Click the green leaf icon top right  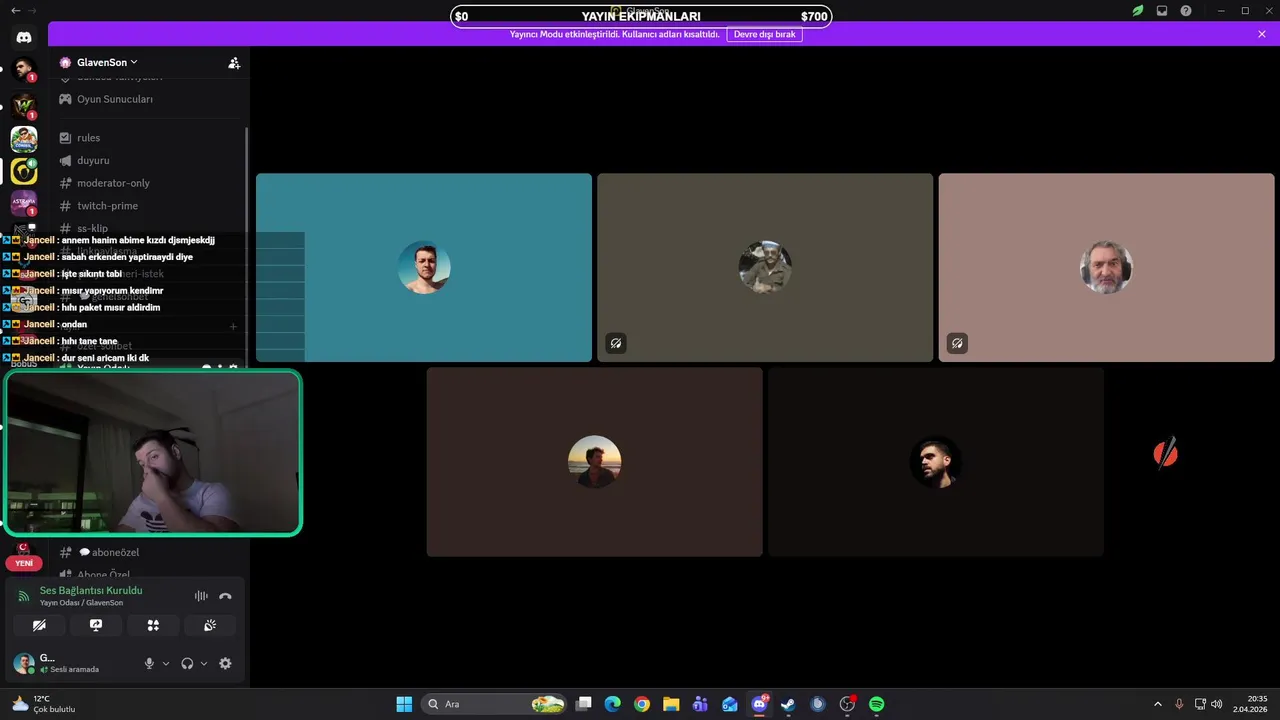[1138, 10]
